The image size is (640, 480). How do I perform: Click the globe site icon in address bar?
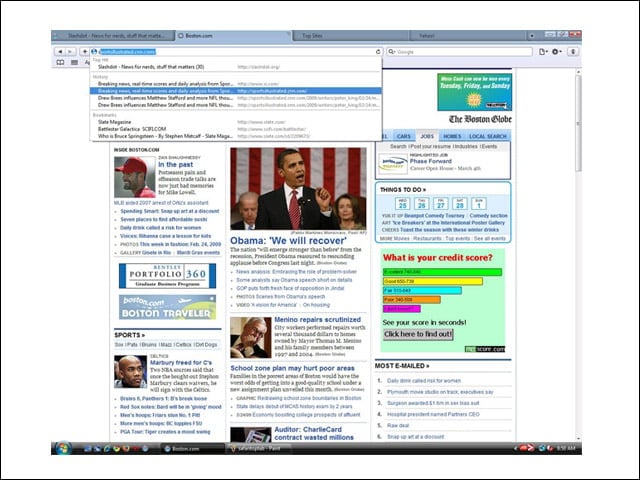tap(94, 51)
